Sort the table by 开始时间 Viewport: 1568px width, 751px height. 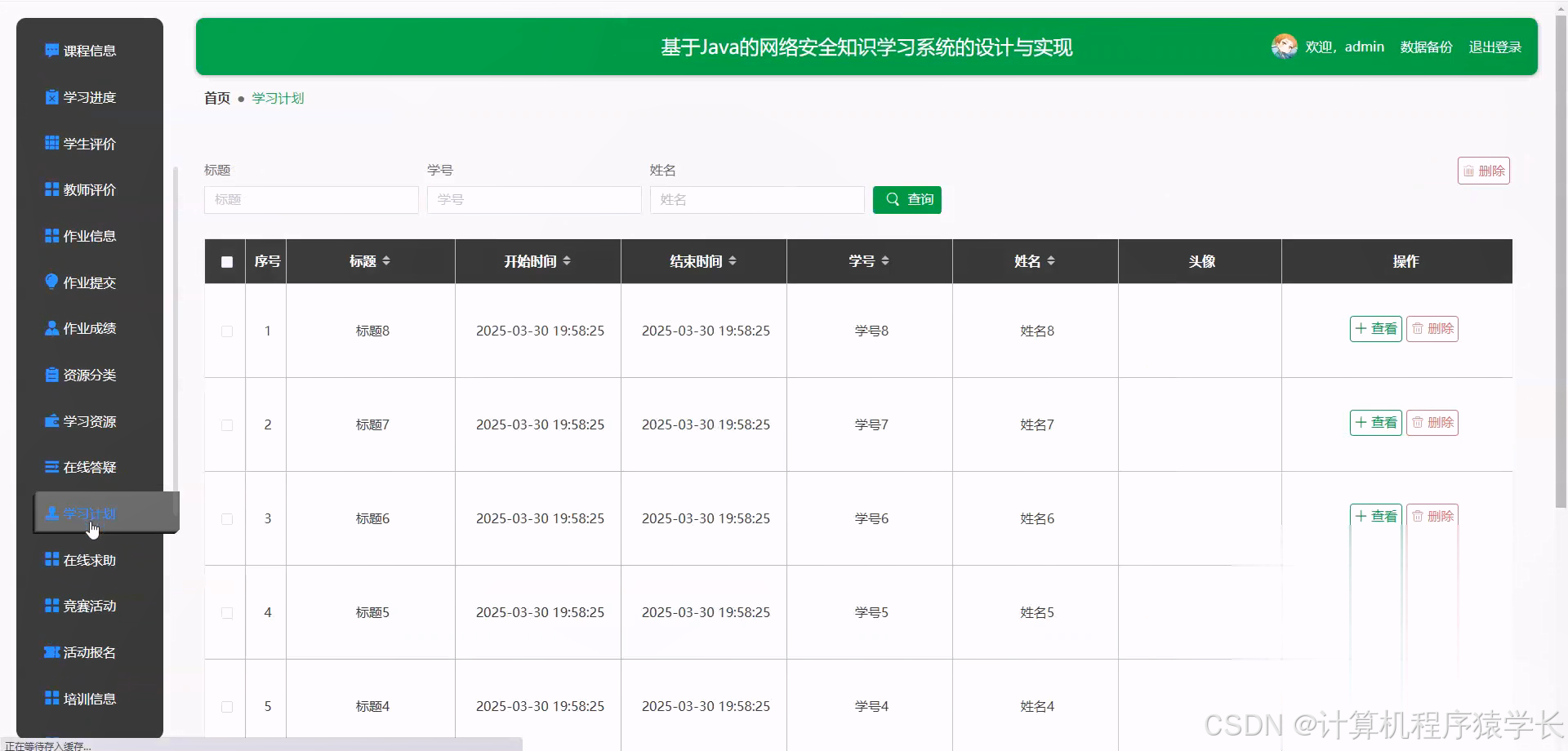coord(537,260)
